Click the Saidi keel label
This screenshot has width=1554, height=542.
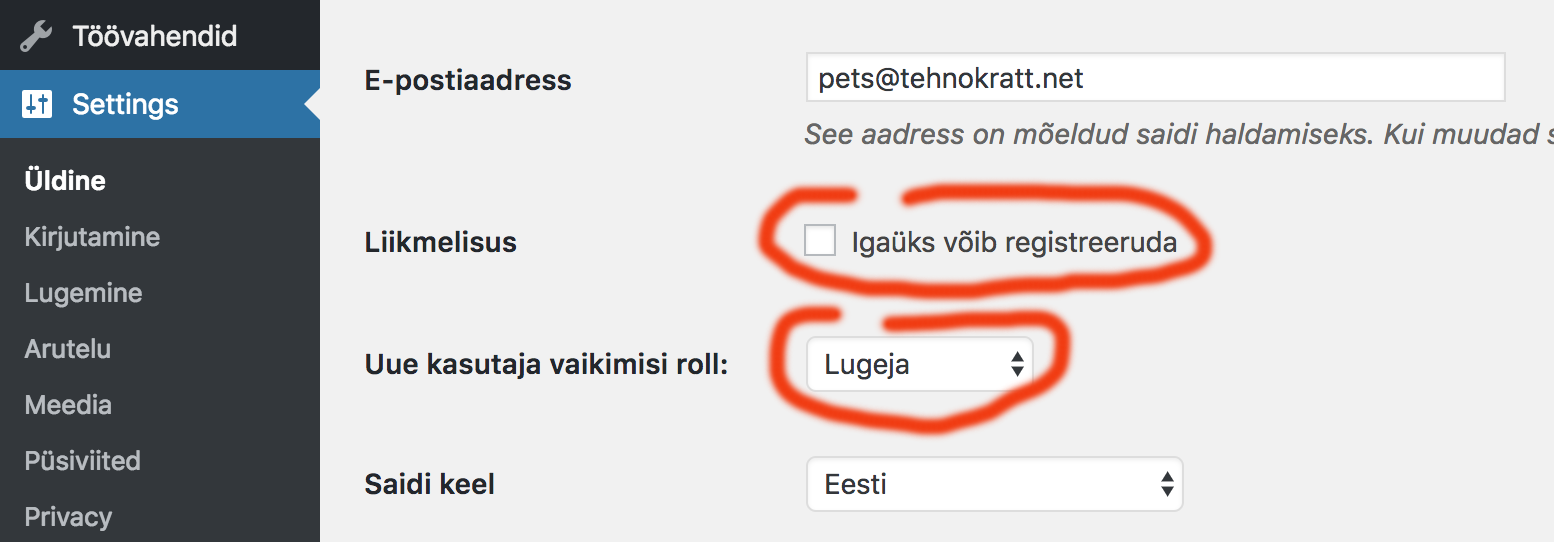(430, 484)
